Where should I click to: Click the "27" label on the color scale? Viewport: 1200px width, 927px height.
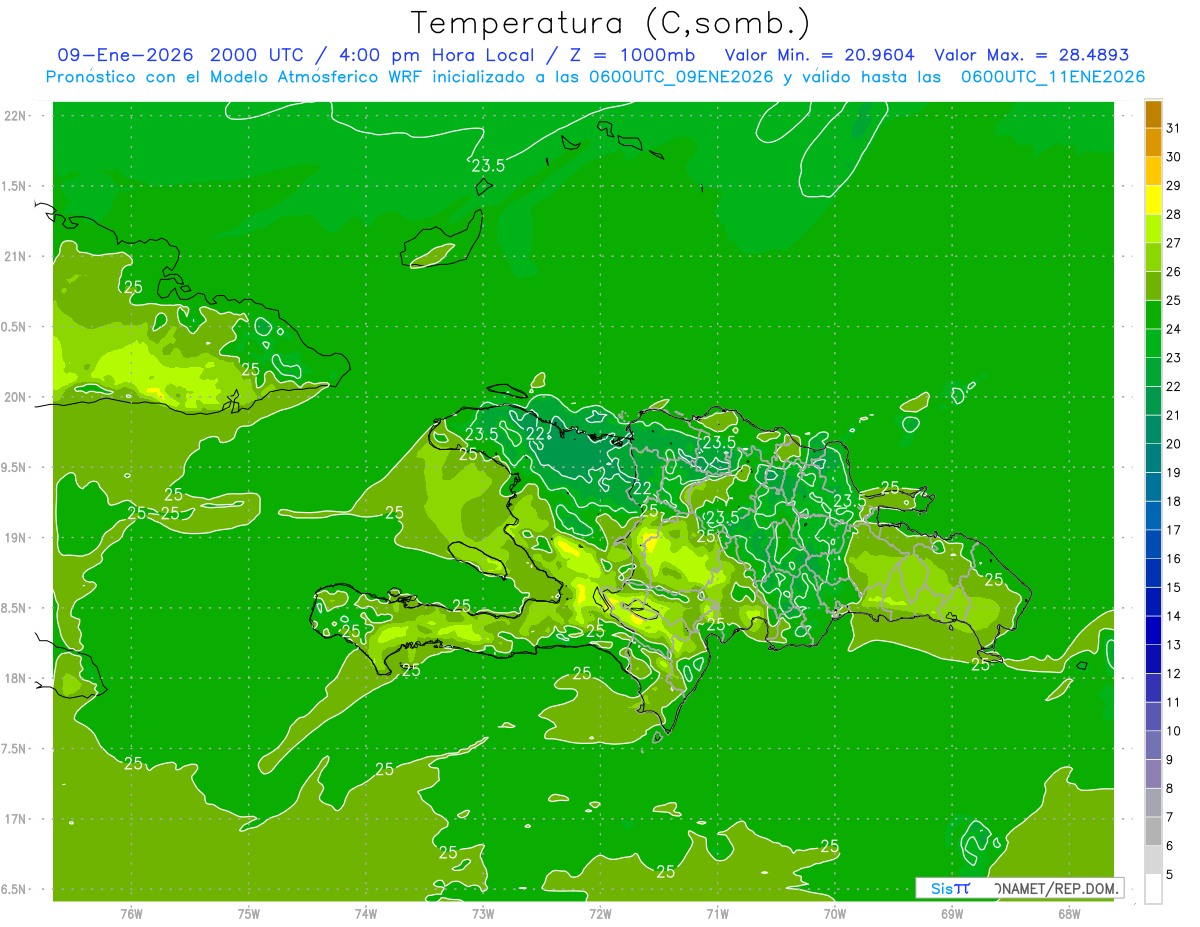(1173, 243)
